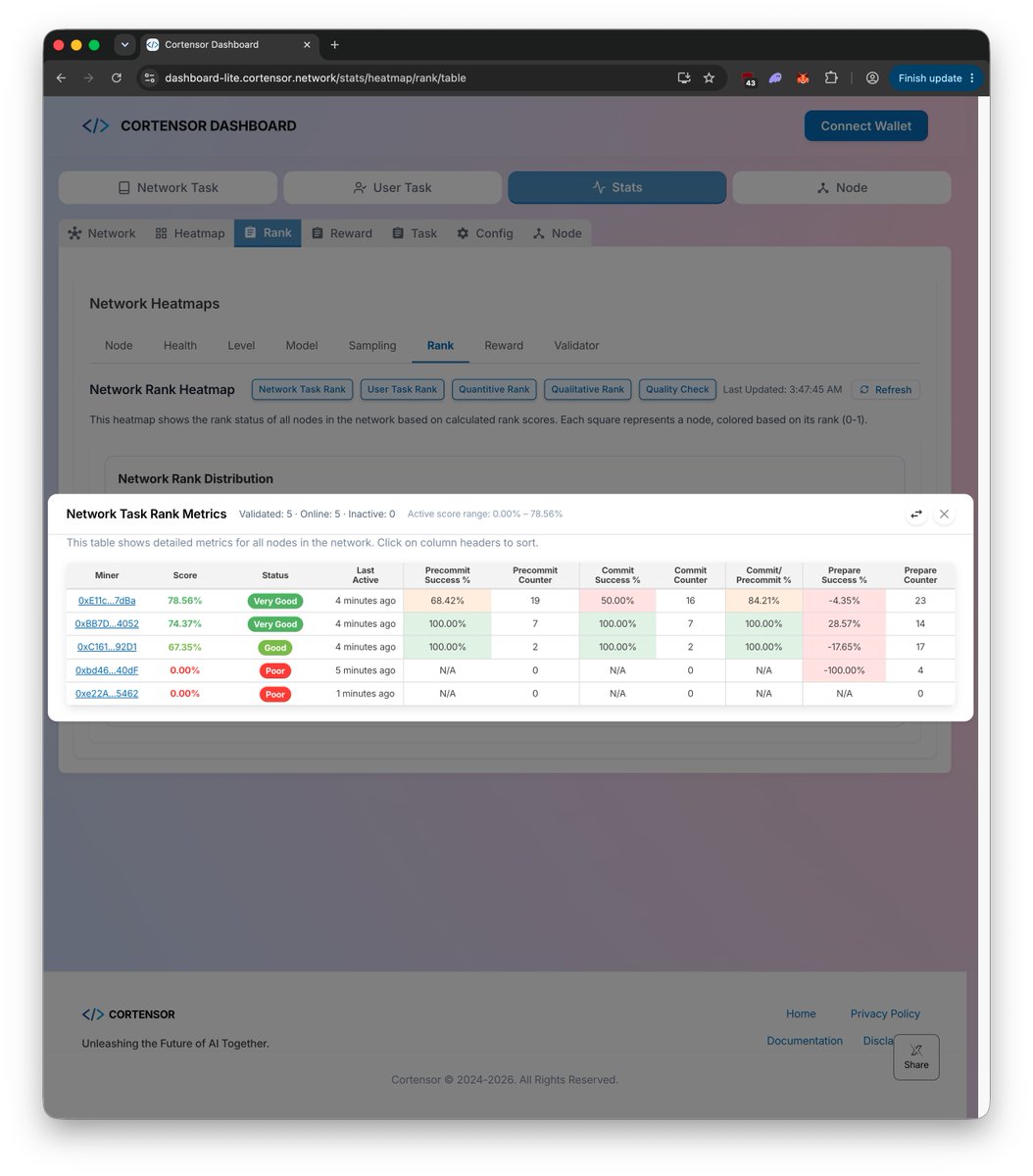Click the Refresh button
The height and width of the screenshot is (1176, 1033).
click(x=886, y=389)
